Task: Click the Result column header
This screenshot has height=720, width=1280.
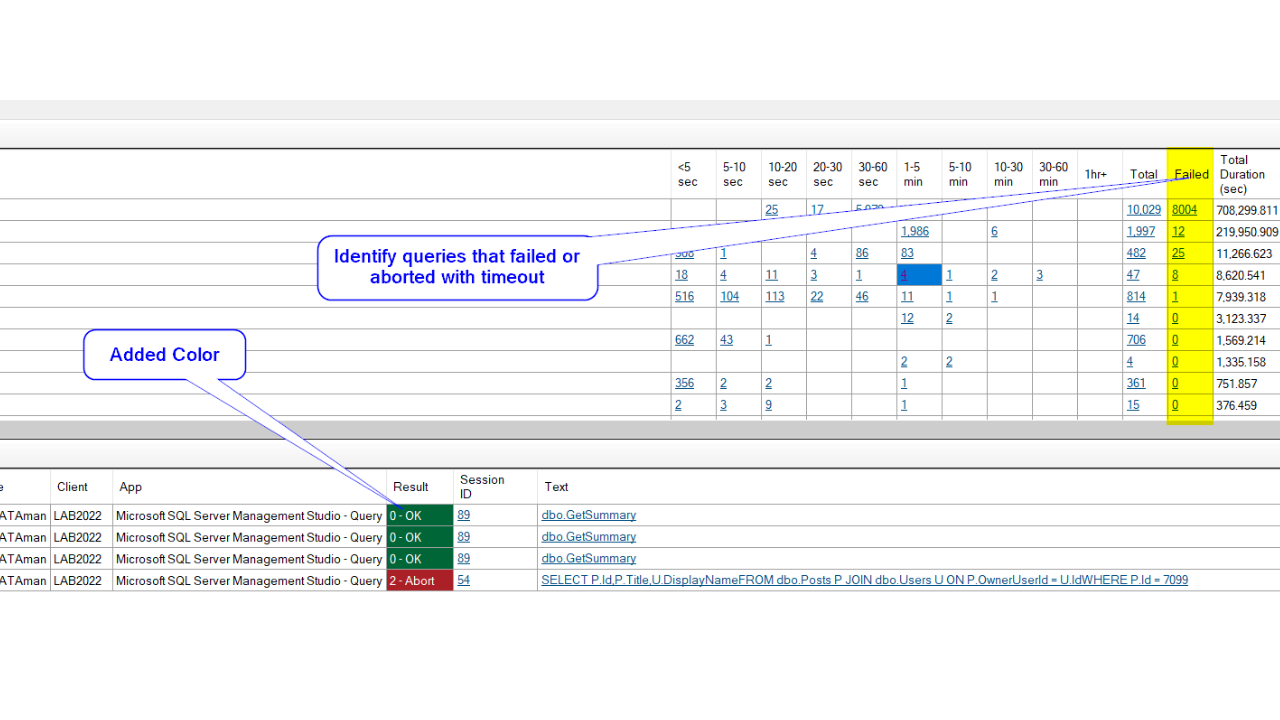Action: tap(411, 487)
